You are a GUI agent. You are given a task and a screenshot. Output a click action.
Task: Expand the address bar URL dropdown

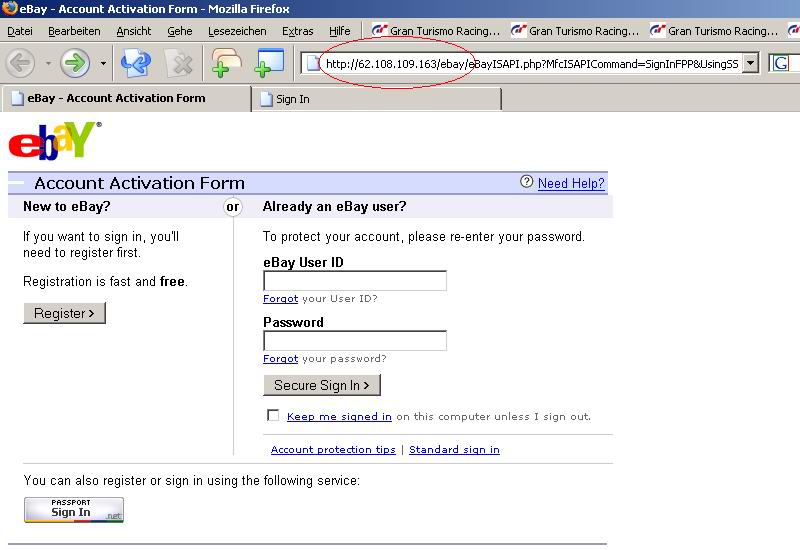[x=750, y=63]
